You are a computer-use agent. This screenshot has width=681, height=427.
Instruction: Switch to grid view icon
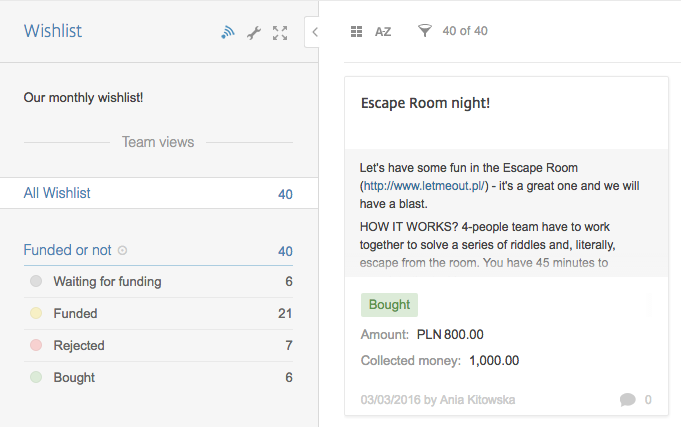coord(356,32)
